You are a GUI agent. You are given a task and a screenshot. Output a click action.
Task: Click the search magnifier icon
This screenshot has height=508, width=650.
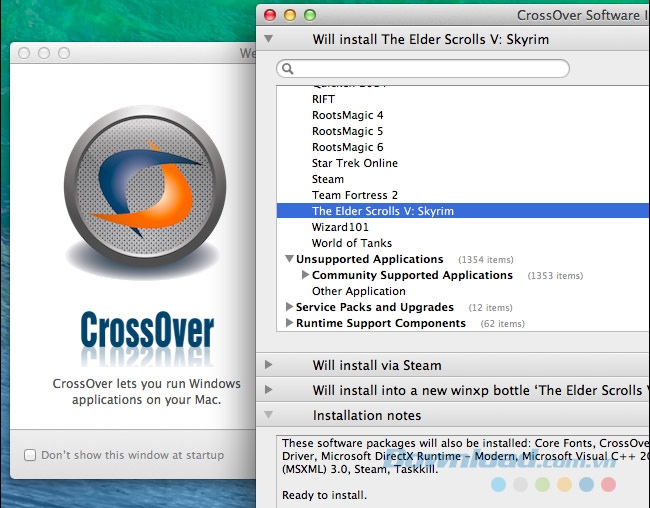[287, 68]
